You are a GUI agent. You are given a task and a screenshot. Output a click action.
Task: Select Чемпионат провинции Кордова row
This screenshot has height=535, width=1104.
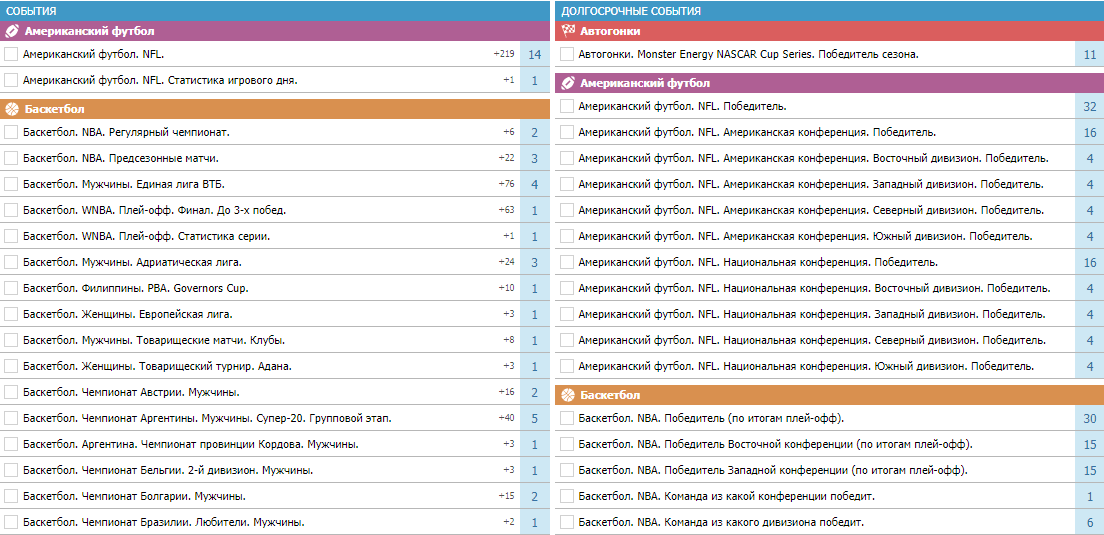[275, 445]
